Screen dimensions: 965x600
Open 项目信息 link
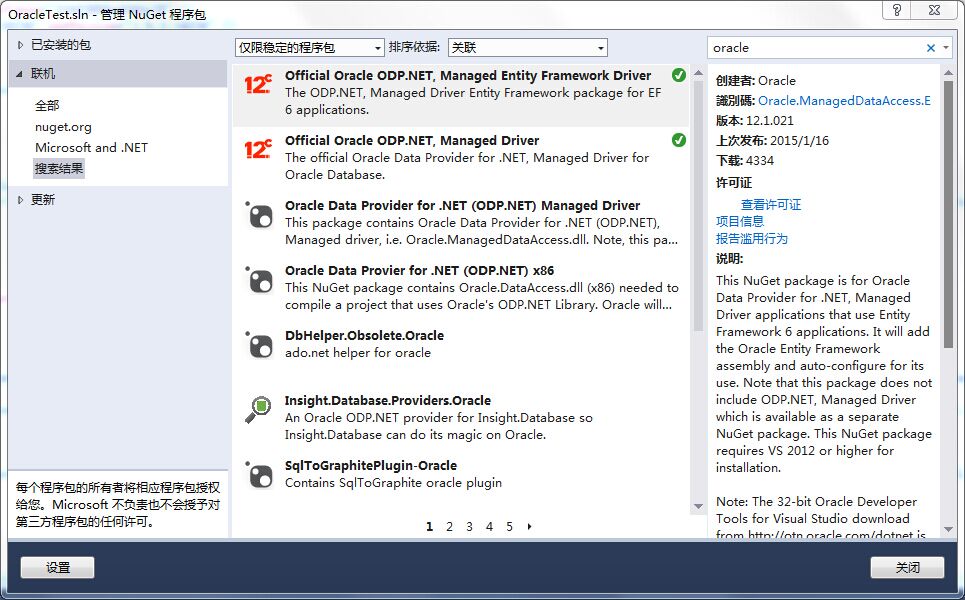740,222
